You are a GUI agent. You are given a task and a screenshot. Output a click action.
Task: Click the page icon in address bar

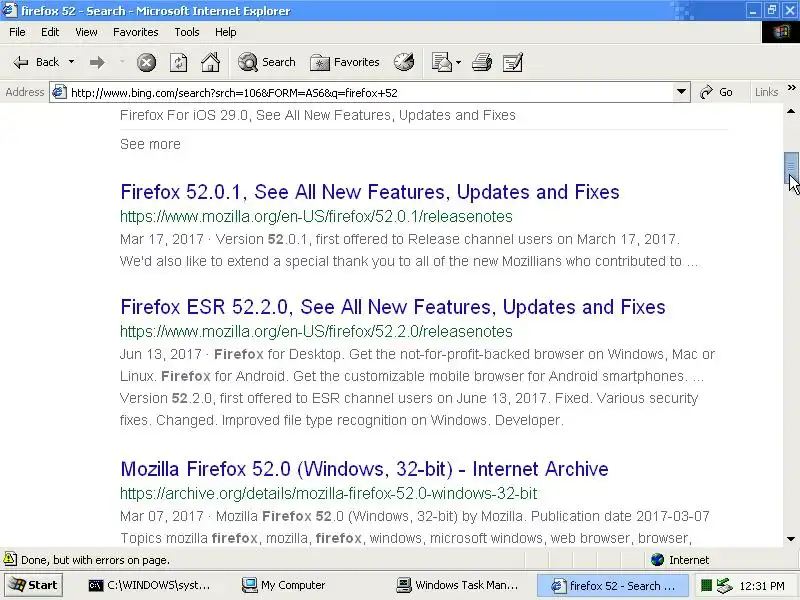(x=60, y=92)
